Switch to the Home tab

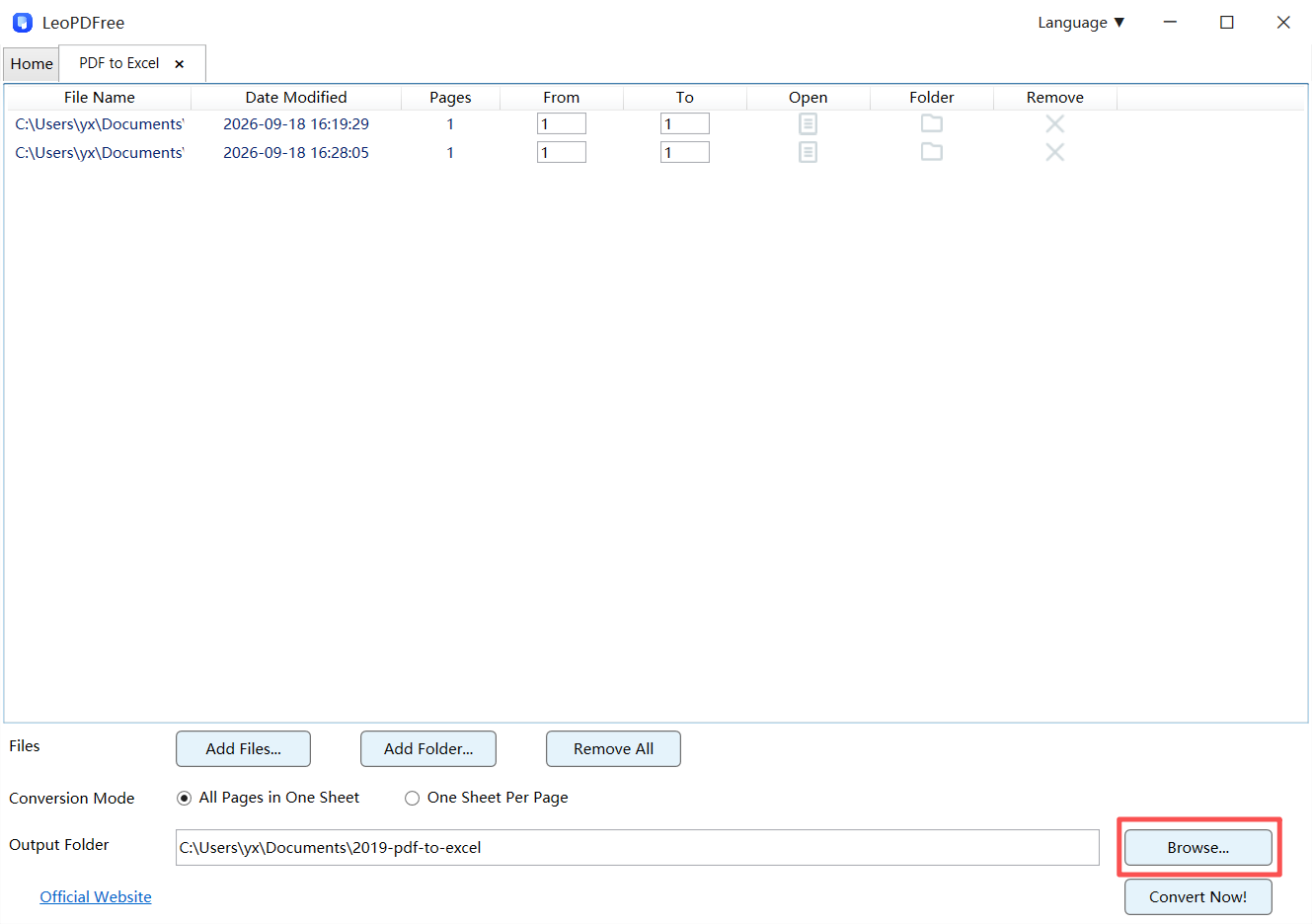[x=32, y=64]
